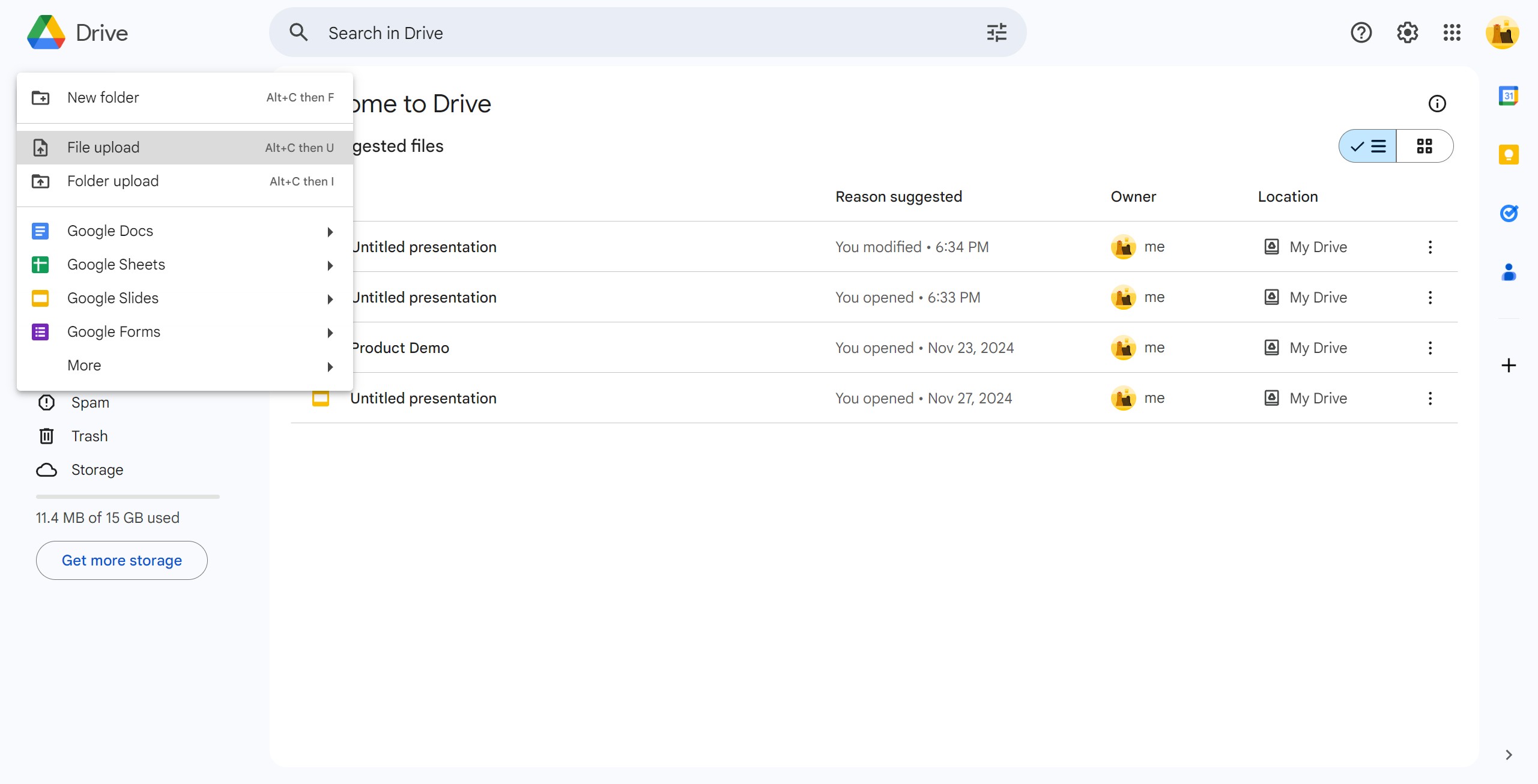Open My Drive location of Product Demo
Screen dimensions: 1538x784
tap(1306, 348)
